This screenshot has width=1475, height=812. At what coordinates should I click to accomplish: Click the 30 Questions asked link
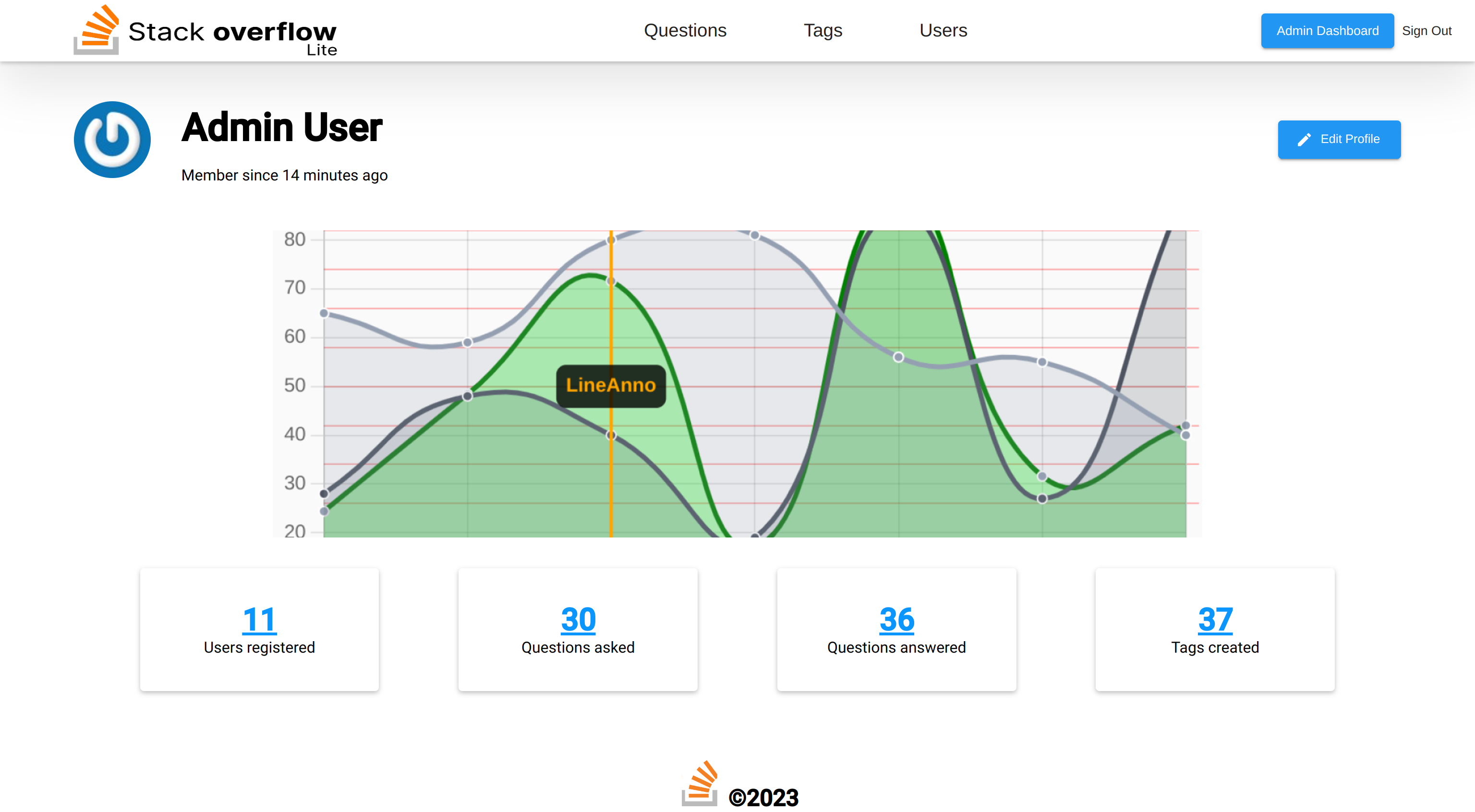pos(577,618)
